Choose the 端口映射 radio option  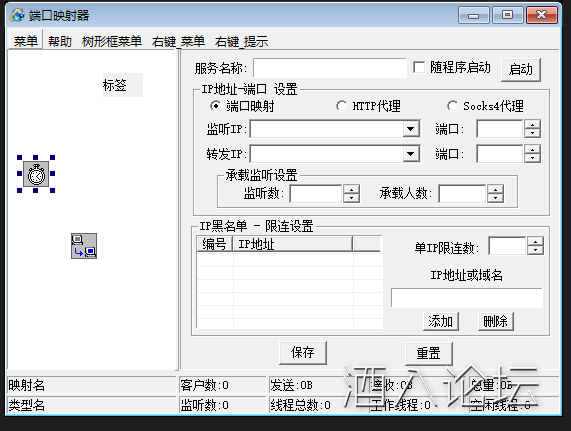click(215, 106)
